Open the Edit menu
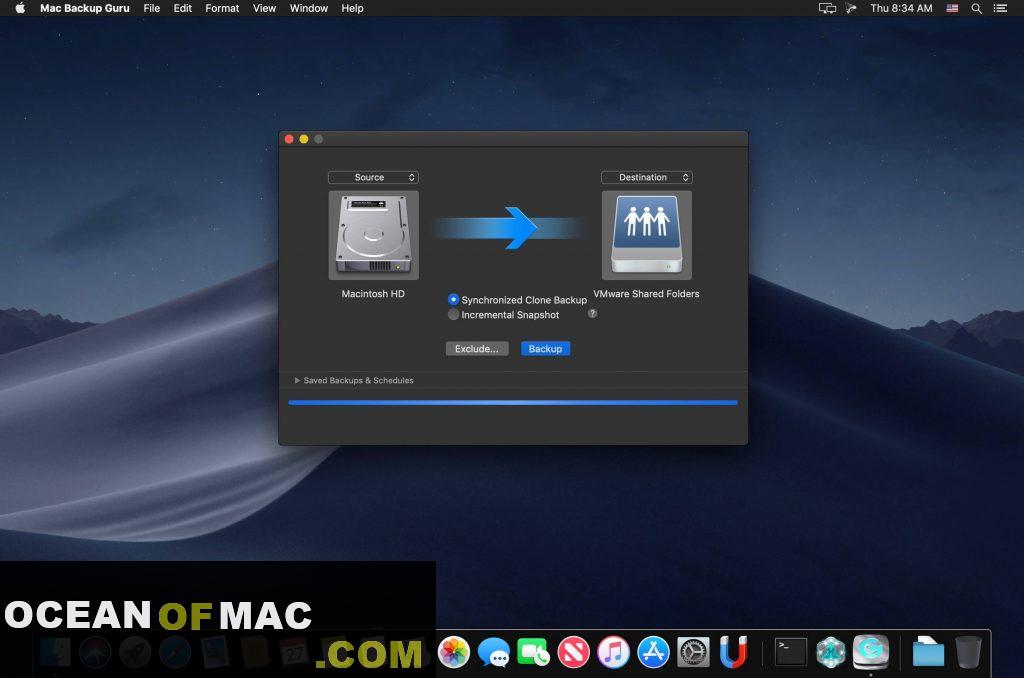 pos(182,8)
